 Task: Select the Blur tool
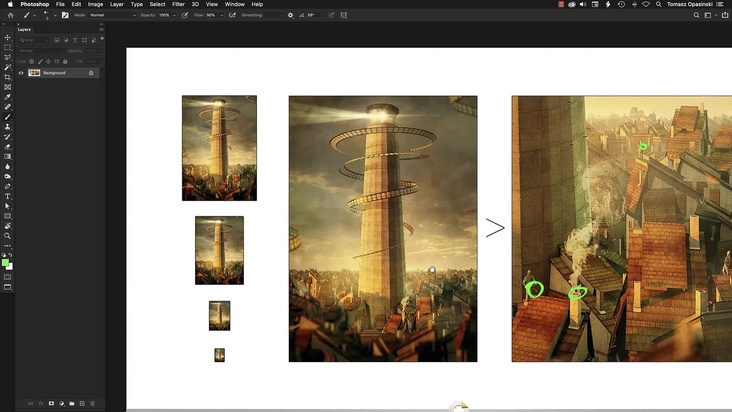(x=7, y=167)
